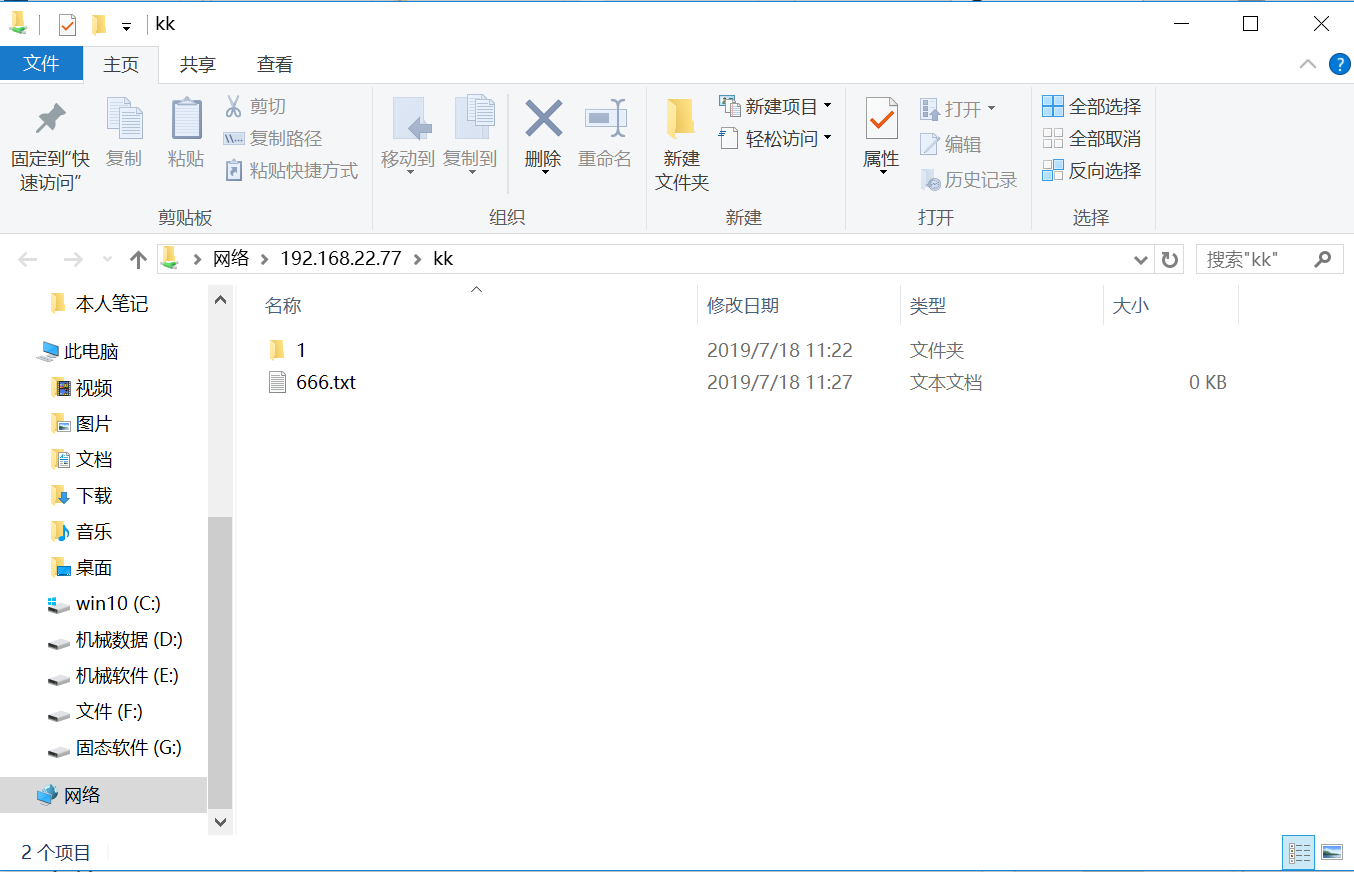The height and width of the screenshot is (872, 1354).
Task: Click Invert Selection (反向选择)
Action: (1092, 170)
